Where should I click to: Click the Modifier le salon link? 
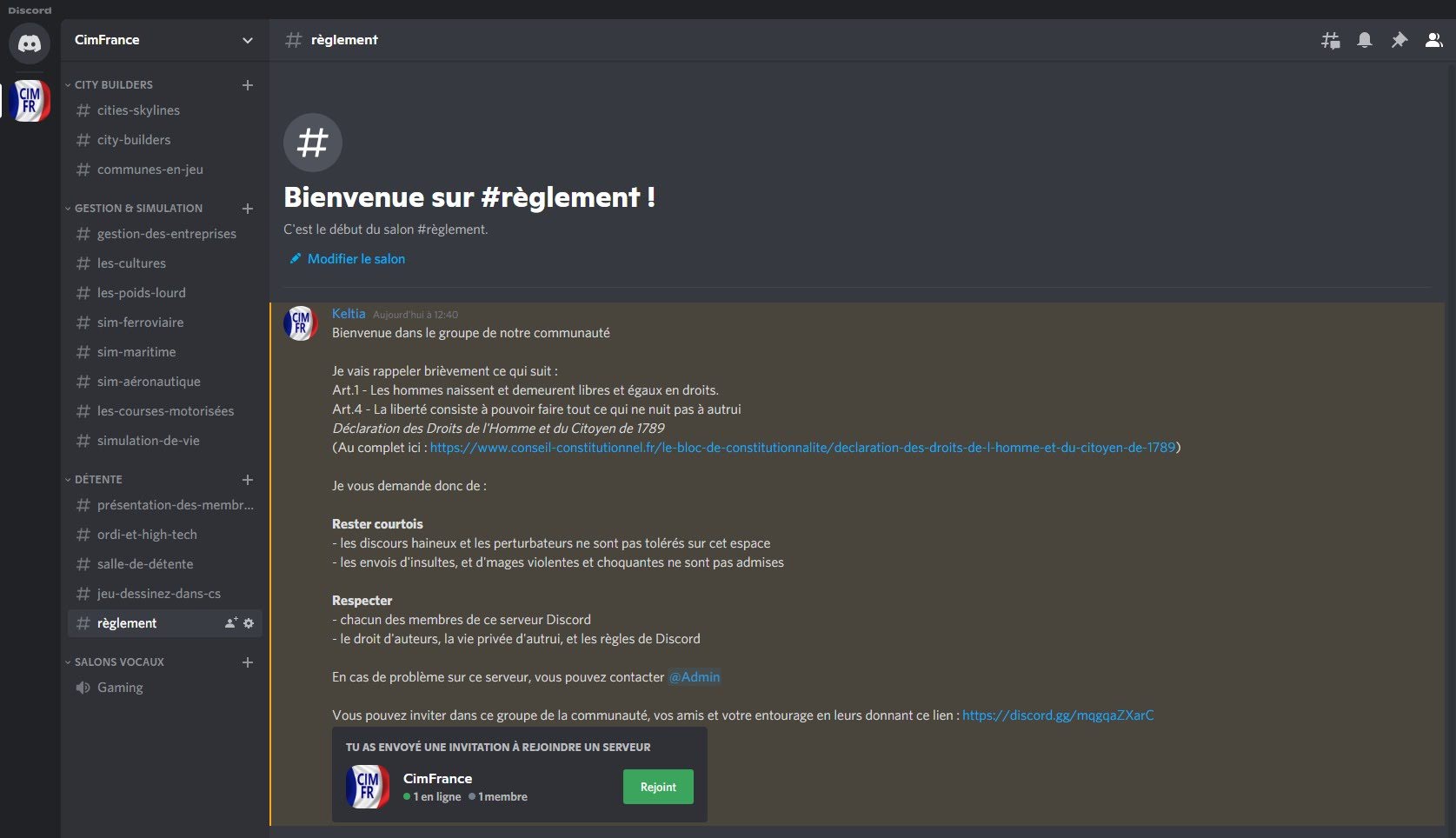[356, 258]
